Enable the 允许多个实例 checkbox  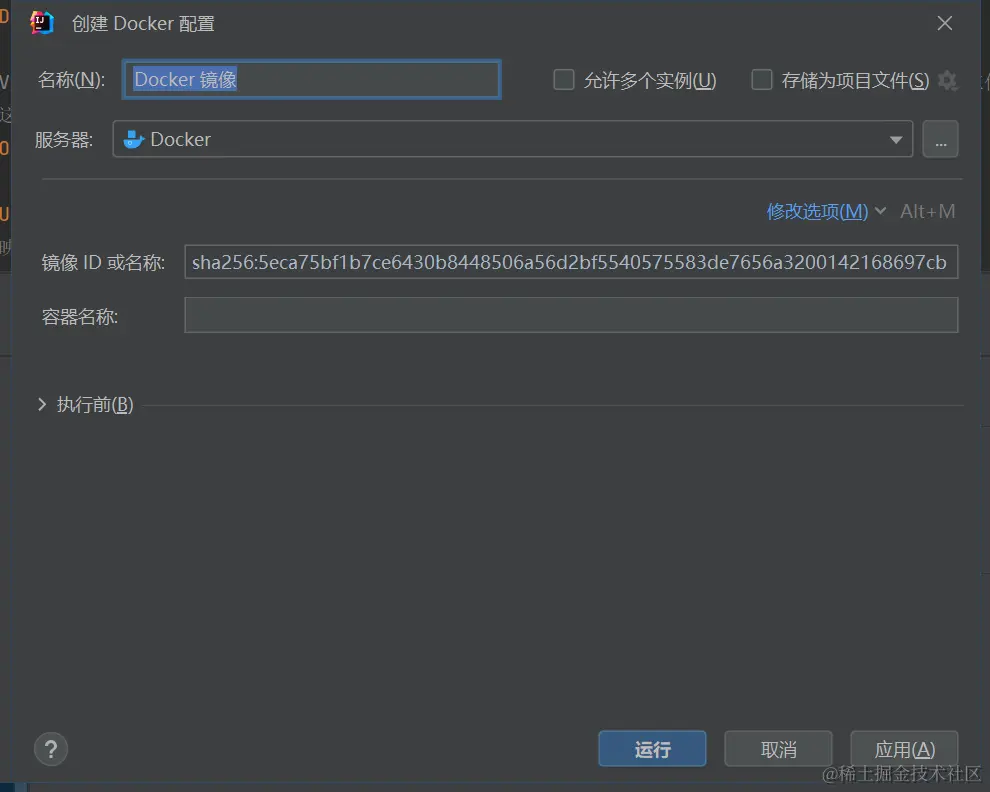564,80
